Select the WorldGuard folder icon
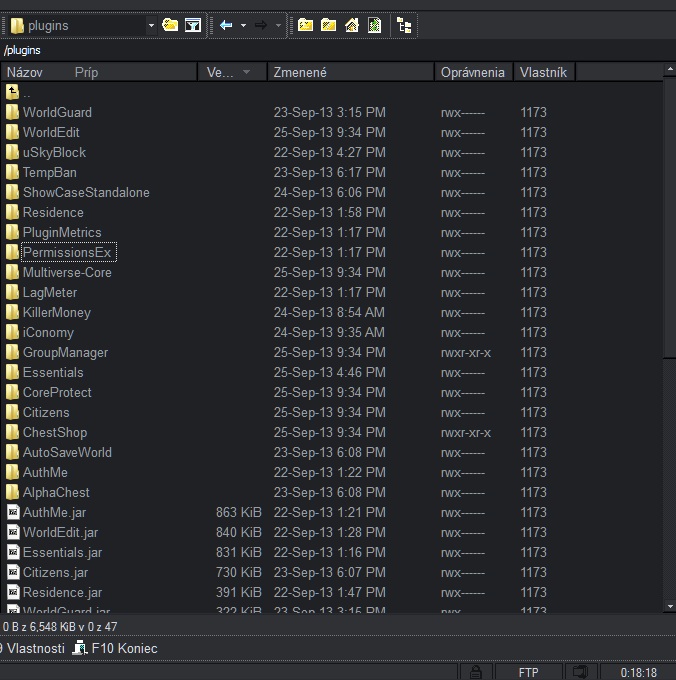 13,112
